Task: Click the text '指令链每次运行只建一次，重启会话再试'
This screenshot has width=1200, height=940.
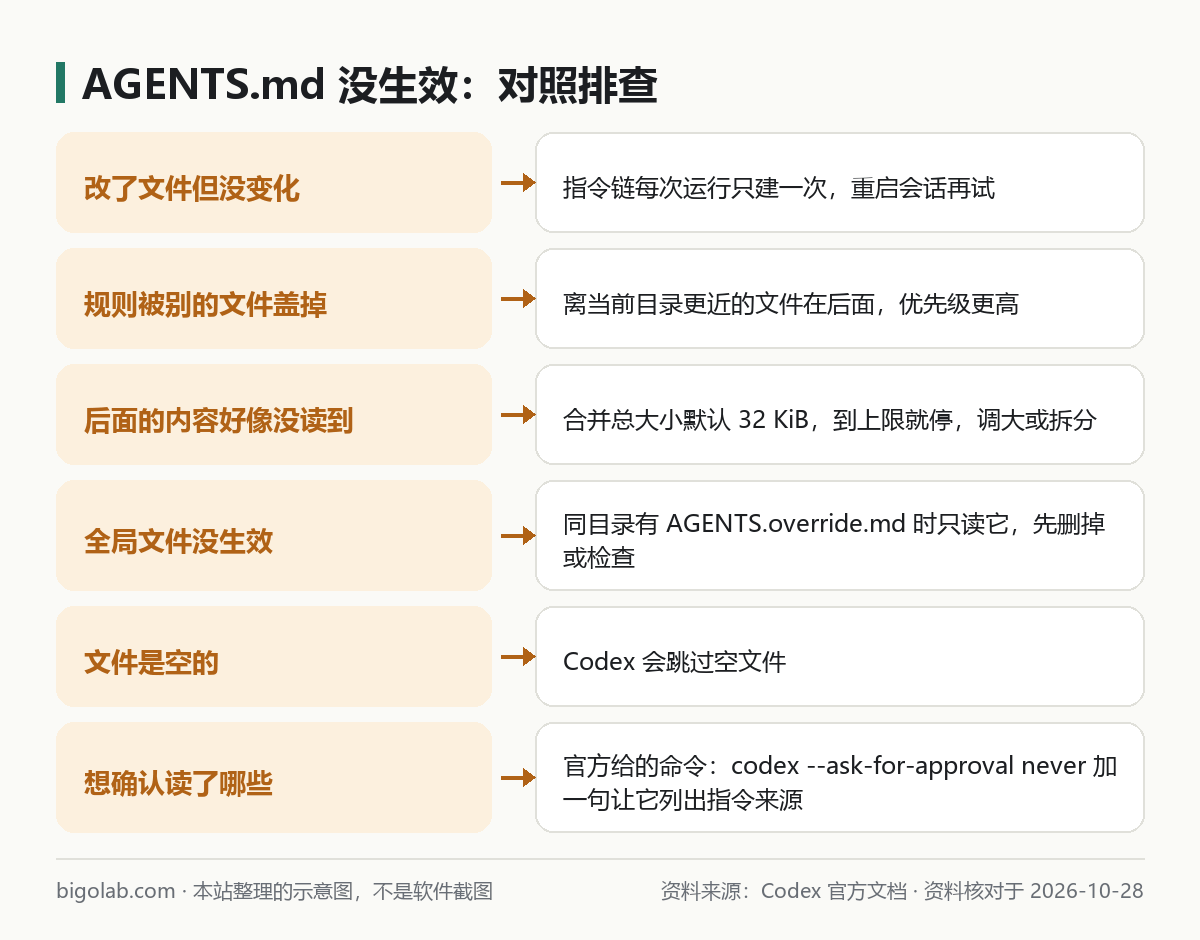Action: coord(779,188)
